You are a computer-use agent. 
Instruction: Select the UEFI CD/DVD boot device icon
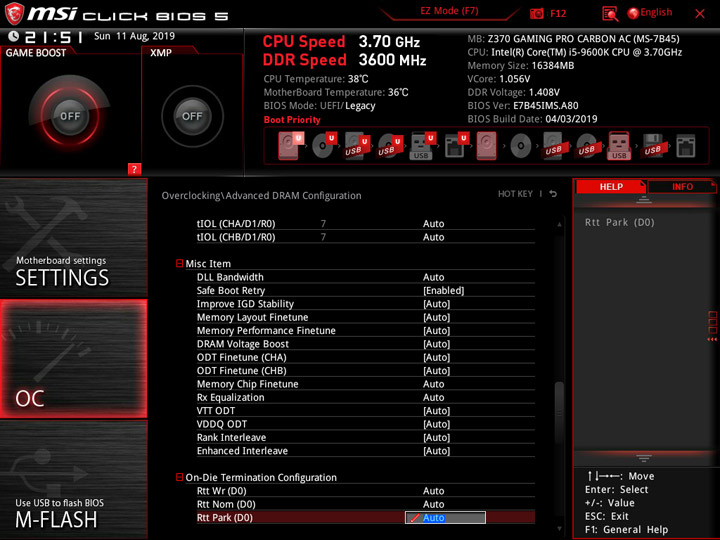click(324, 145)
